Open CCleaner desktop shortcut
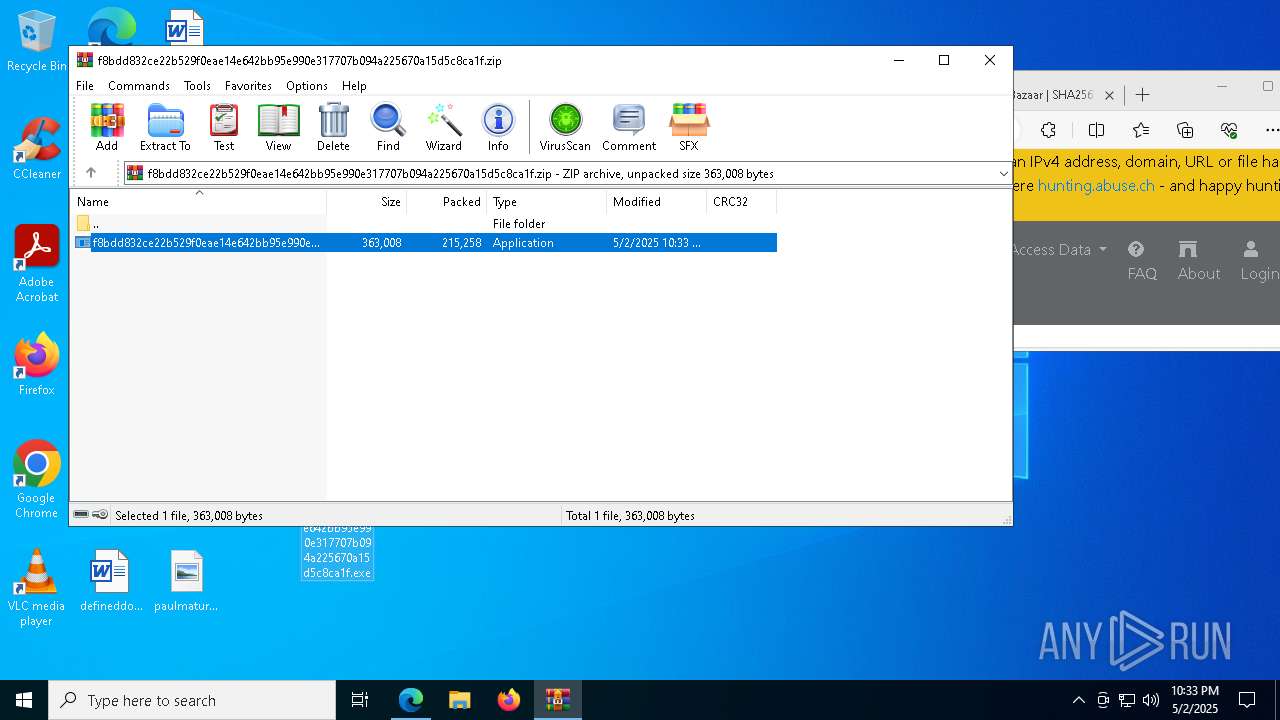This screenshot has width=1280, height=720. click(36, 149)
